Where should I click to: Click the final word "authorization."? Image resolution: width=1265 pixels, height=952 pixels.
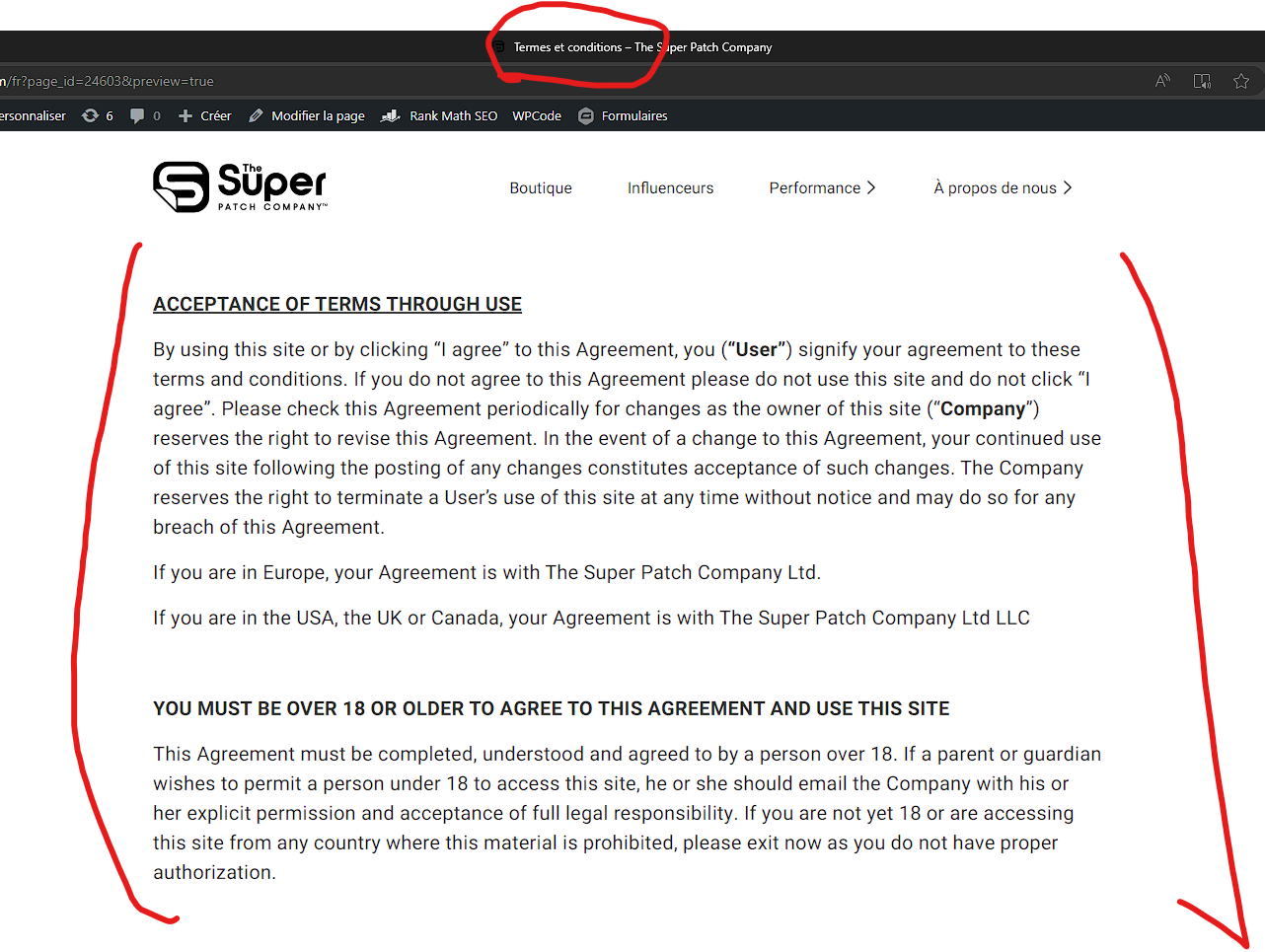214,872
